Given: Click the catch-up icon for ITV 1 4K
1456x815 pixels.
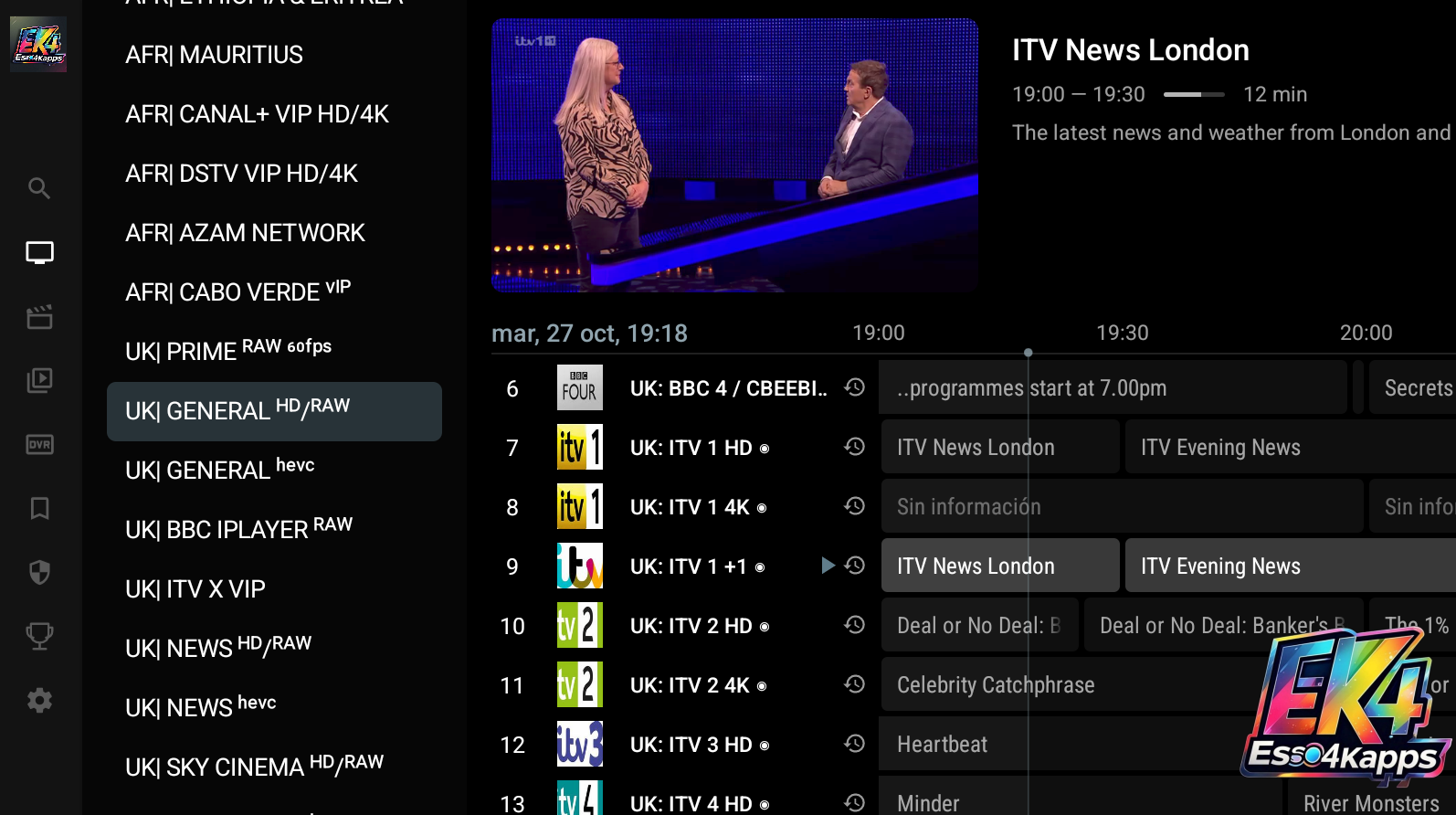Looking at the screenshot, I should pyautogui.click(x=855, y=506).
